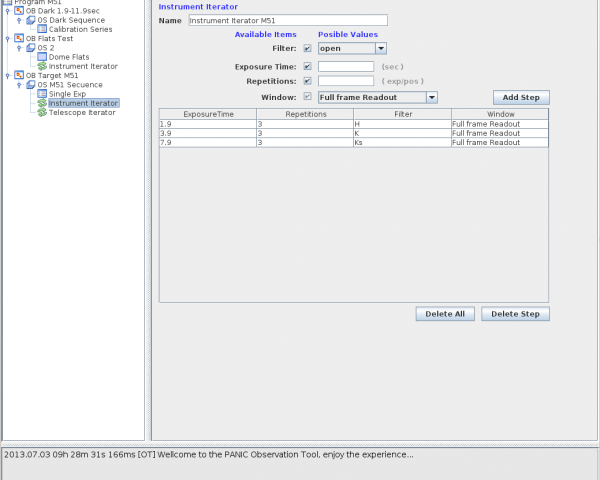
Task: Select the Telescope Iterator icon
Action: pos(42,112)
